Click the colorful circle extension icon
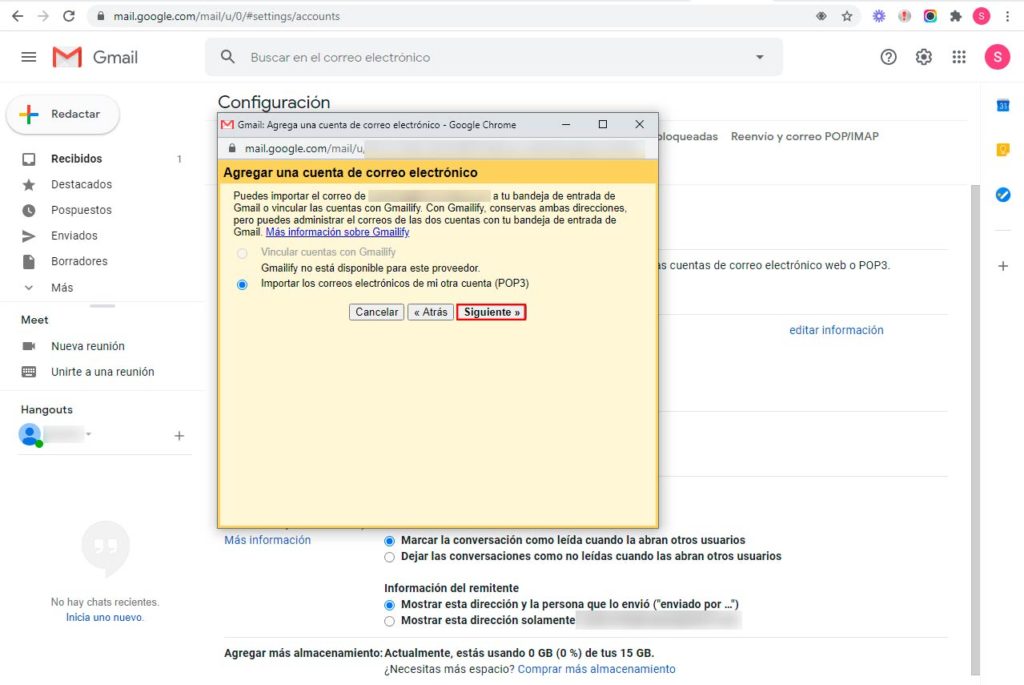Viewport: 1024px width, 685px height. [x=930, y=16]
